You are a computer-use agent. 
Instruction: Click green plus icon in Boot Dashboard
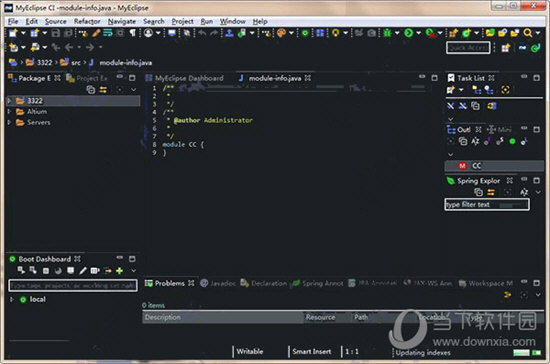tap(119, 271)
